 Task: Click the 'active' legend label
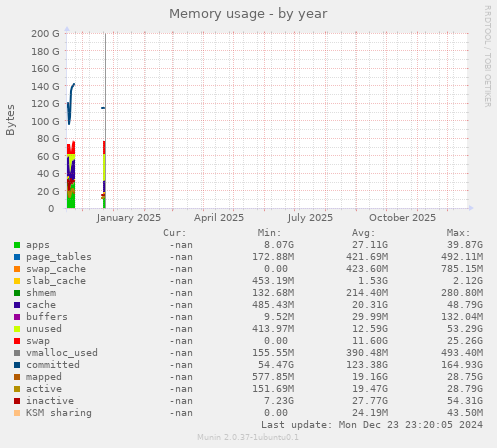pyautogui.click(x=44, y=389)
